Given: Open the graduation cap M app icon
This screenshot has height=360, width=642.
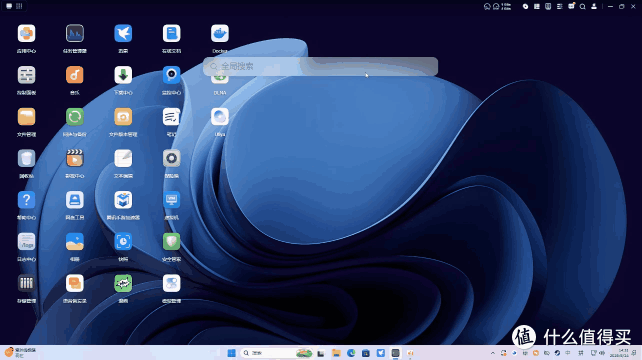Looking at the screenshot, I should point(123,200).
